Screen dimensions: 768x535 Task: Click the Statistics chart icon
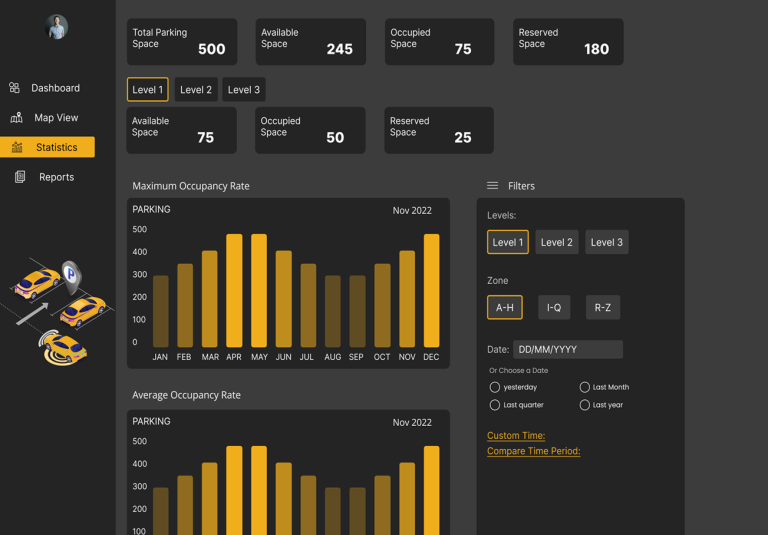pos(17,147)
